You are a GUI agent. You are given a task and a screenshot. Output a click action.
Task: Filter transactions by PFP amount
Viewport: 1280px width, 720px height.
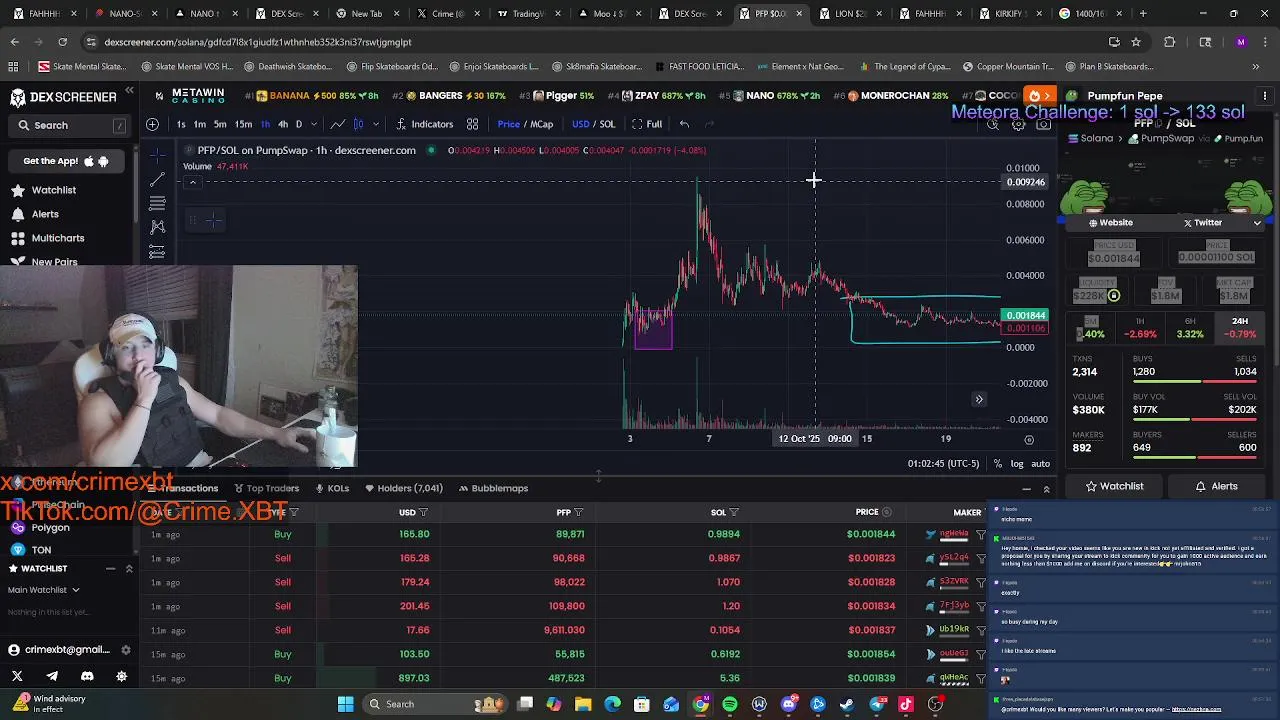coord(578,513)
